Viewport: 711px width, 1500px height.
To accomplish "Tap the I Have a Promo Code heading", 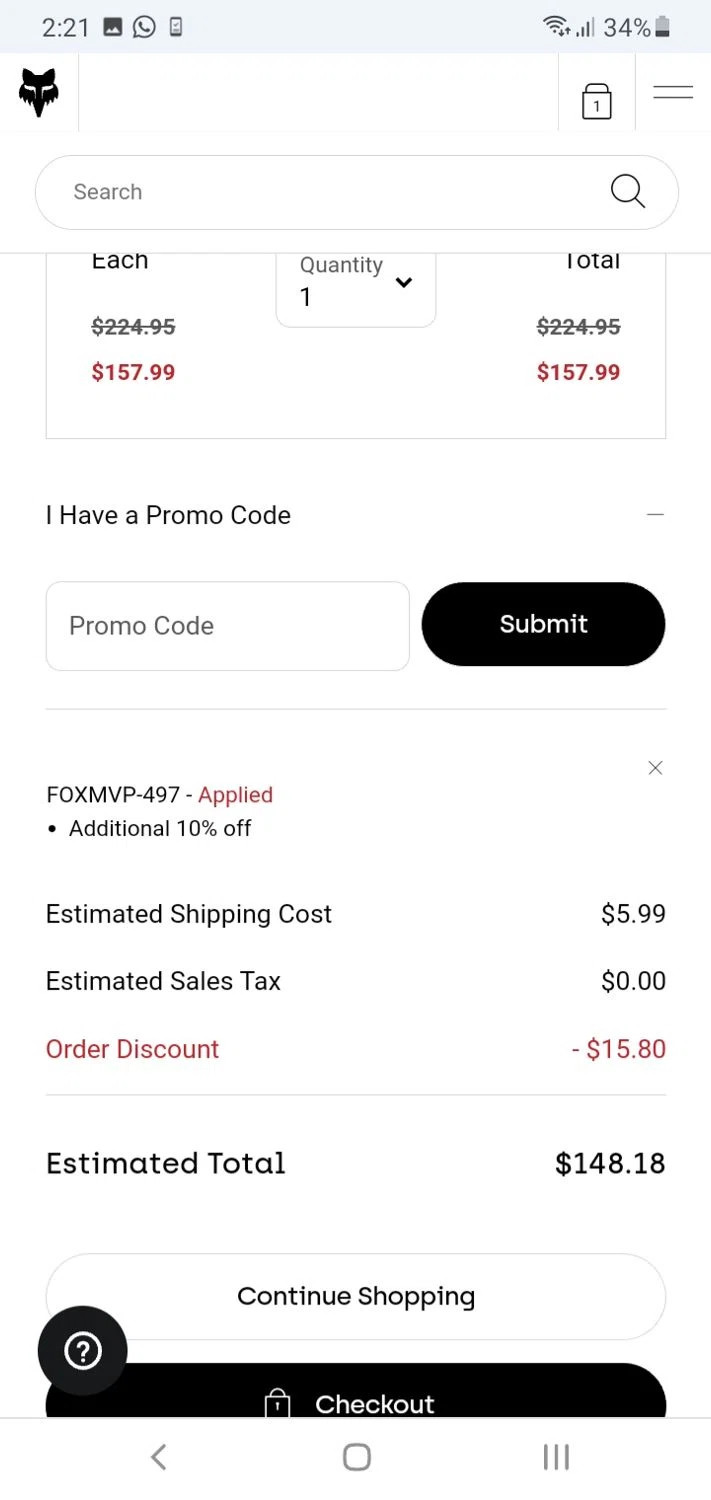I will point(168,515).
